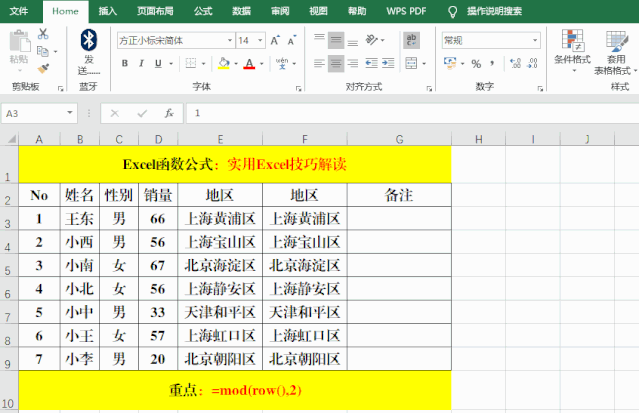
Task: Toggle Italic formatting
Action: coord(141,63)
